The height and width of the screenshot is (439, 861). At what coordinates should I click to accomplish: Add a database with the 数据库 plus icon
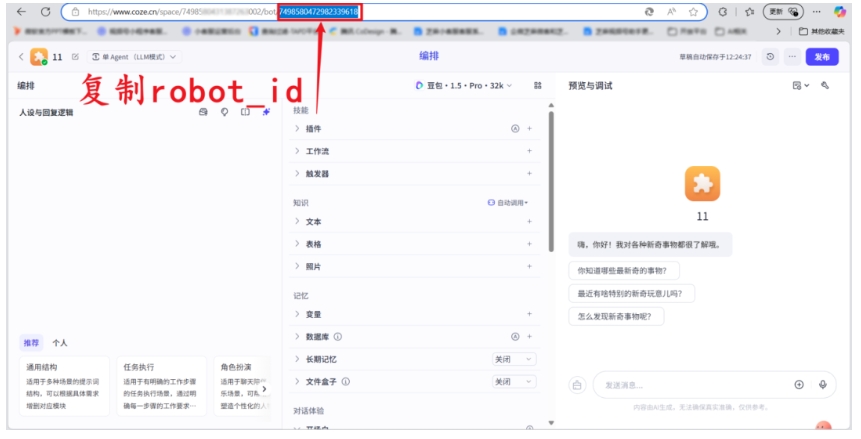[x=529, y=336]
